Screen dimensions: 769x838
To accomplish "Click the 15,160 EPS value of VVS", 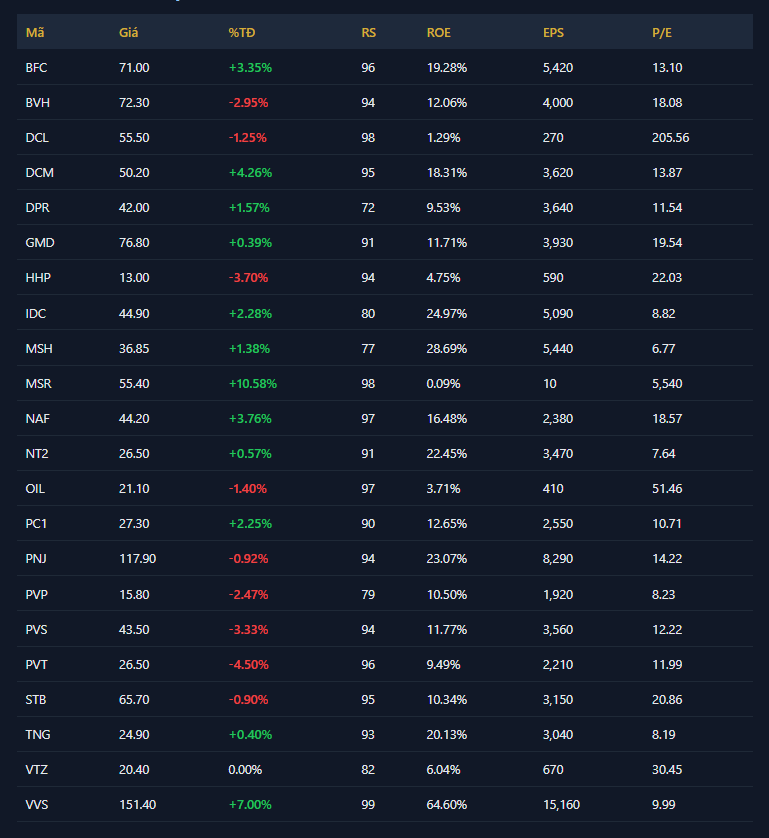I will click(x=561, y=805).
